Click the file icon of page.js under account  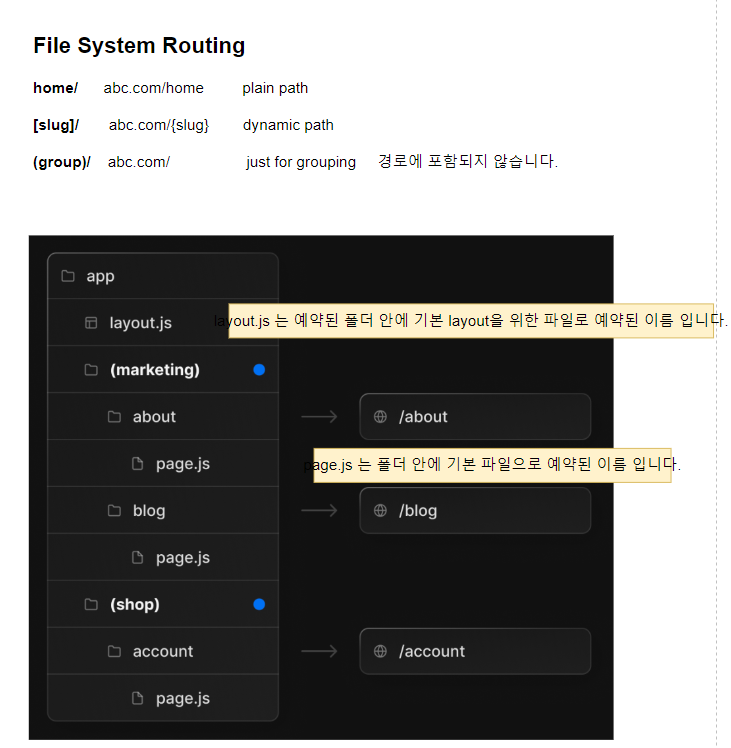tap(137, 698)
